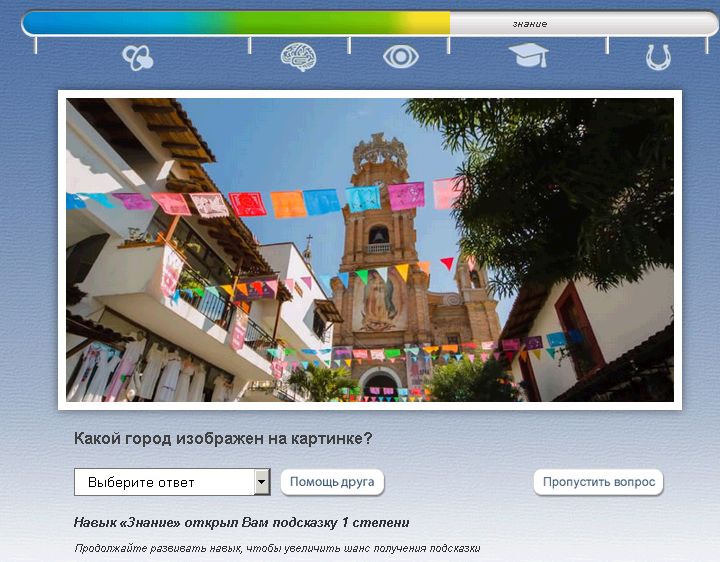Select the graduation cap knowledge icon

click(x=529, y=55)
